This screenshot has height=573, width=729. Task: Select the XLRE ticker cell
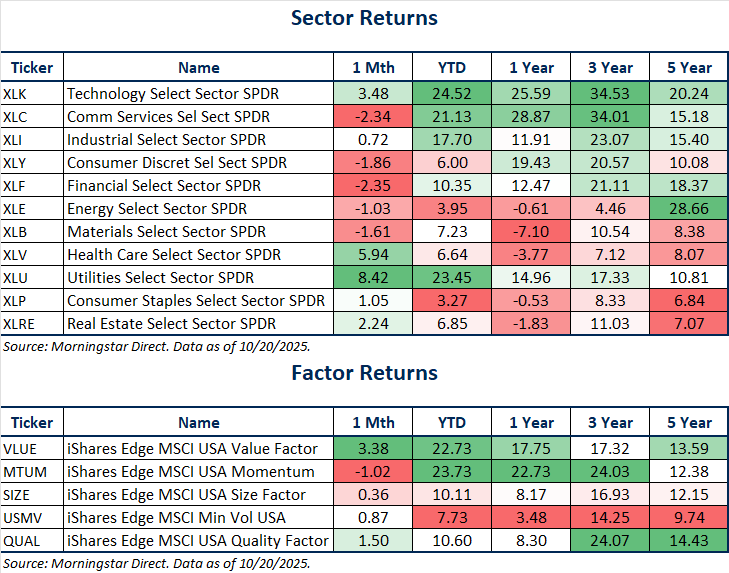tap(24, 323)
